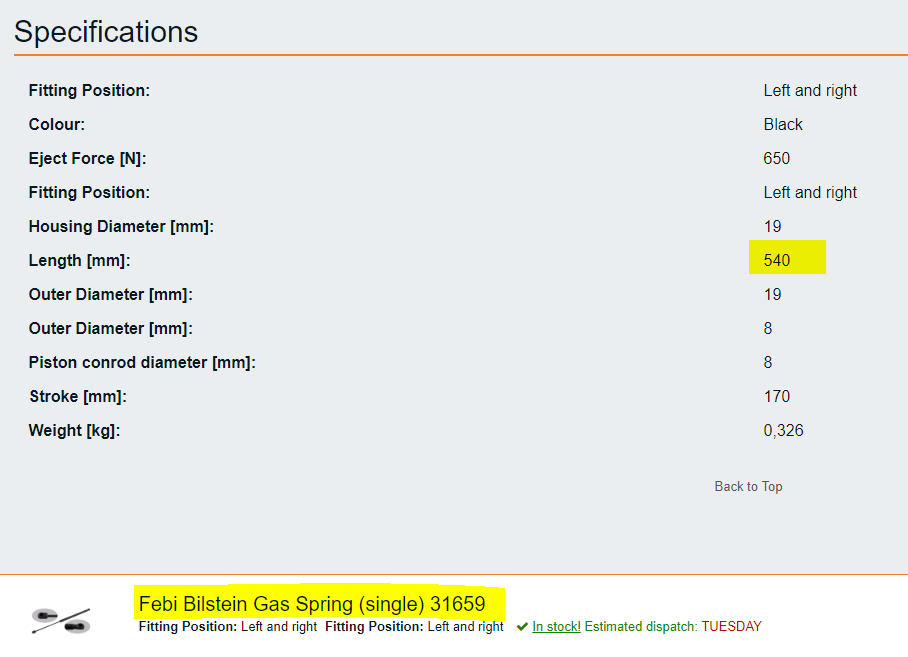This screenshot has width=908, height=657.
Task: Click the Eject Force [N] label
Action: pos(87,159)
